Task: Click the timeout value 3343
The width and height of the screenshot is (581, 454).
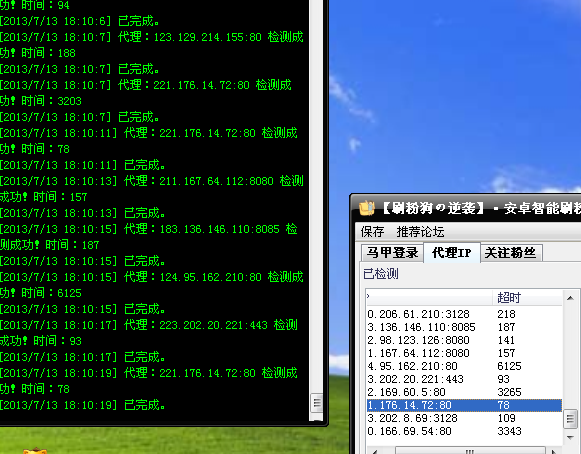Action: 509,431
